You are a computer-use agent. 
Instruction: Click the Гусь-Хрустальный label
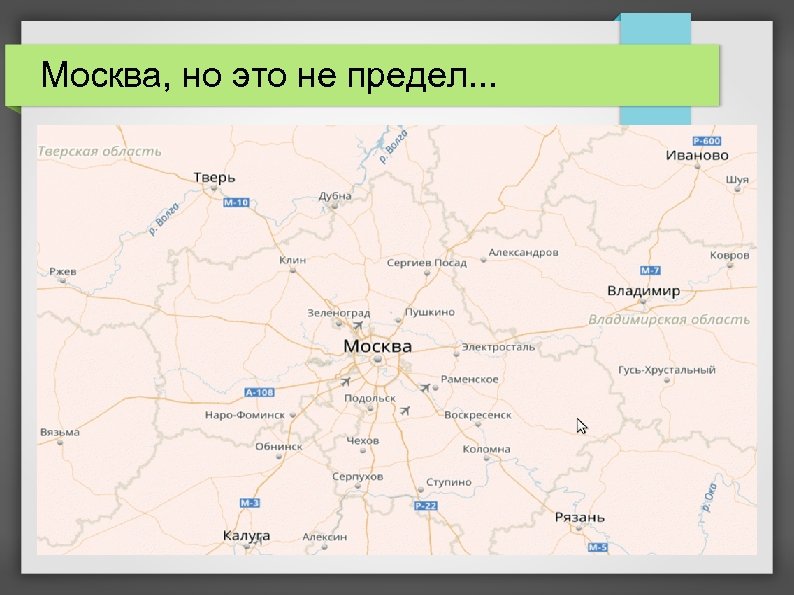[667, 370]
